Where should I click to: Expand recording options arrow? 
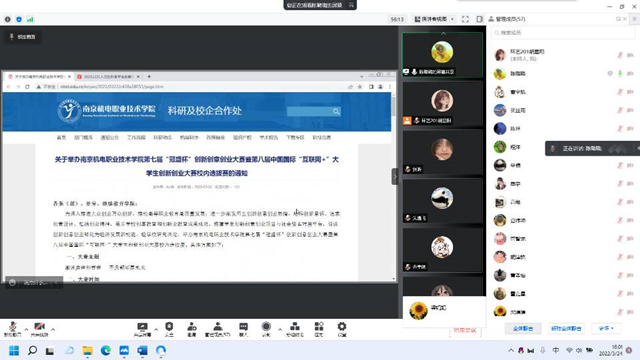click(x=280, y=329)
